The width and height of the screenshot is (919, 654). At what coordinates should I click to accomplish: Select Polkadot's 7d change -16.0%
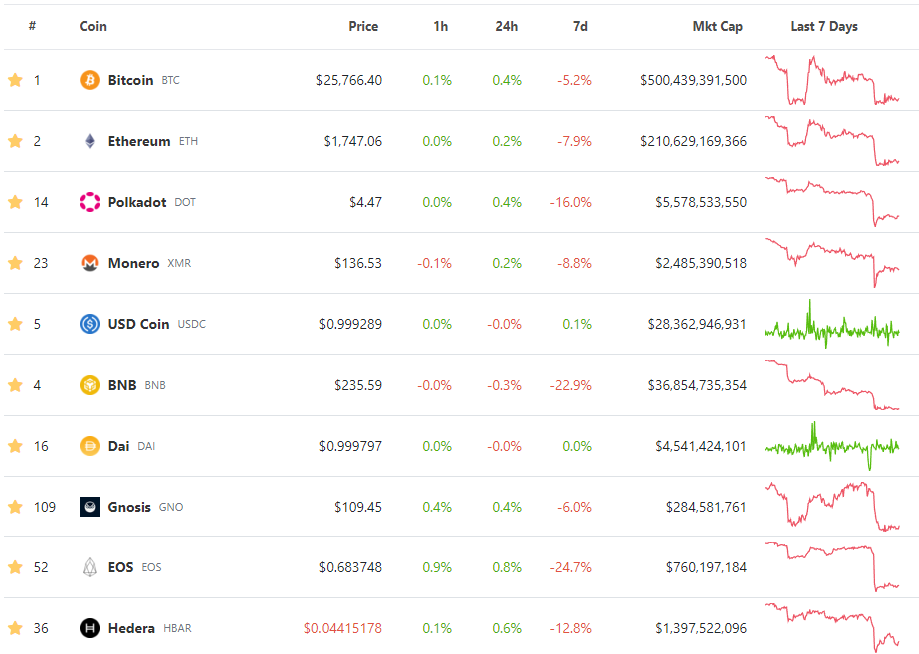coord(570,202)
